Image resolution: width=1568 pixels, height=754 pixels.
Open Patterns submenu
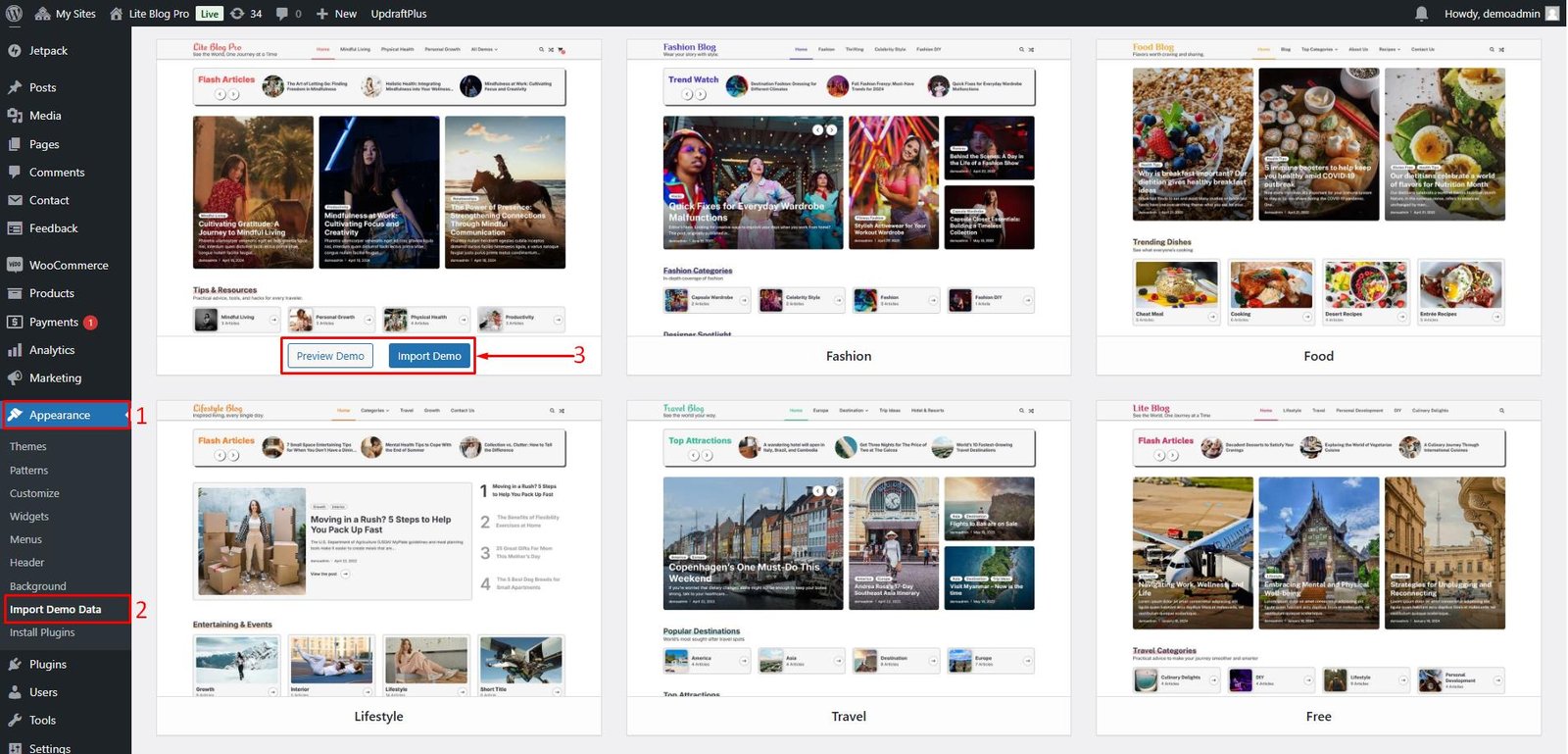tap(29, 471)
